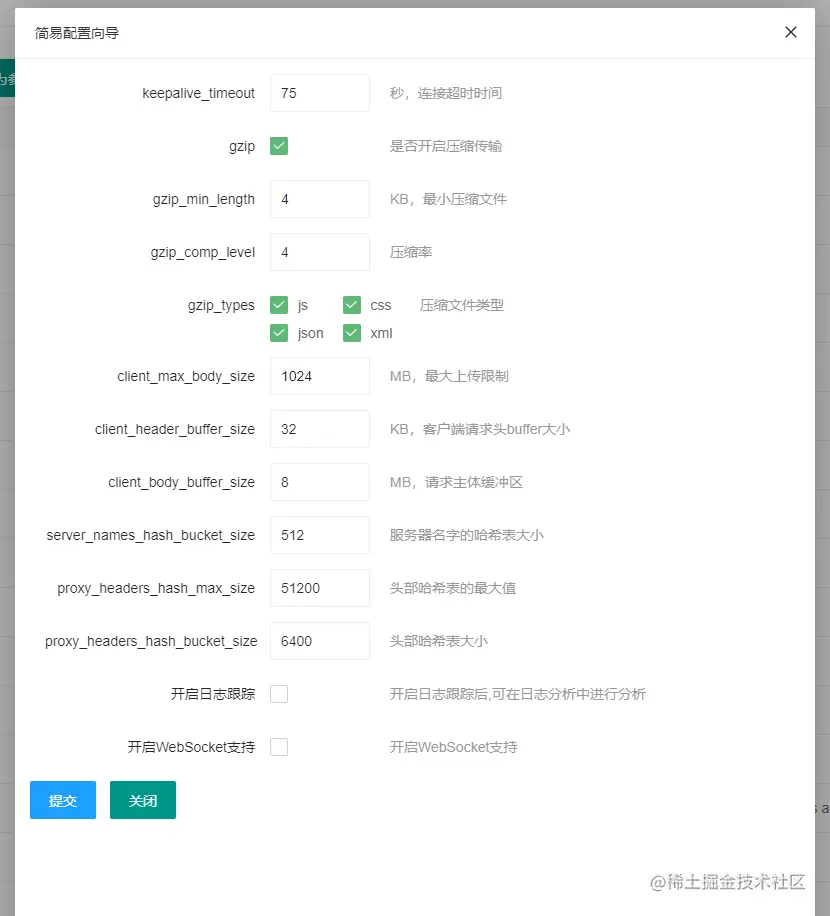Uncheck the css gzip_types checkbox
Image resolution: width=830 pixels, height=916 pixels.
pyautogui.click(x=351, y=305)
